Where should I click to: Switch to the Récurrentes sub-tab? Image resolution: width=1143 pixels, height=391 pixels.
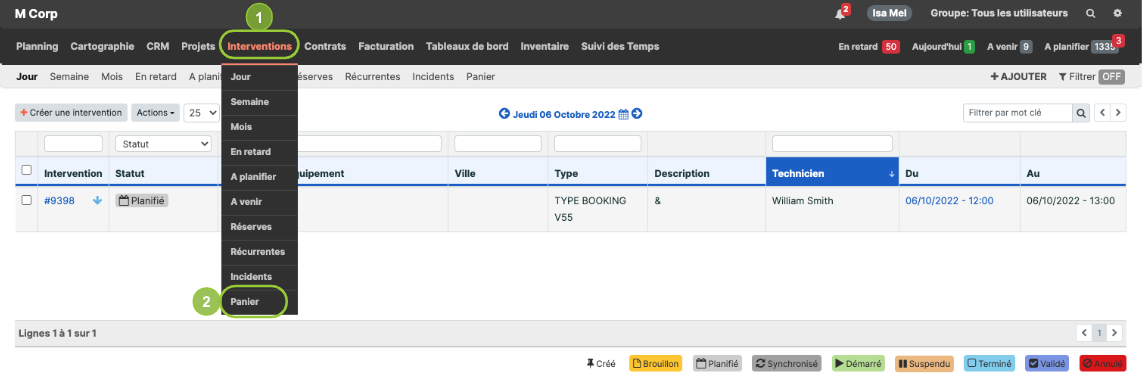click(372, 77)
